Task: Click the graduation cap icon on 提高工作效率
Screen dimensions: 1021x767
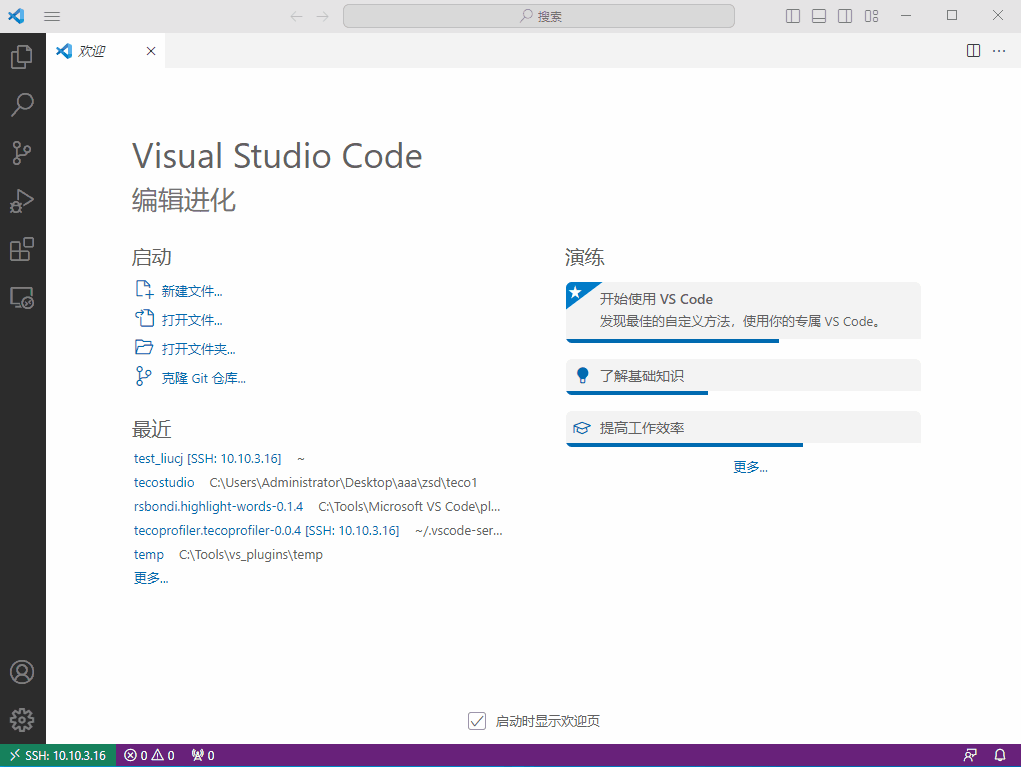Action: [x=581, y=428]
